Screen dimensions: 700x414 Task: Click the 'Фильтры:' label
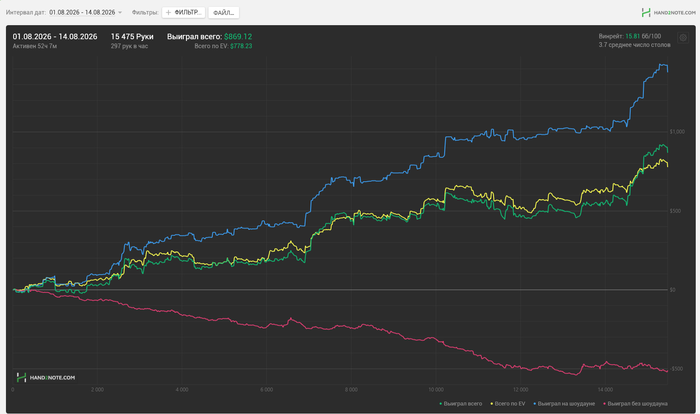(x=145, y=13)
